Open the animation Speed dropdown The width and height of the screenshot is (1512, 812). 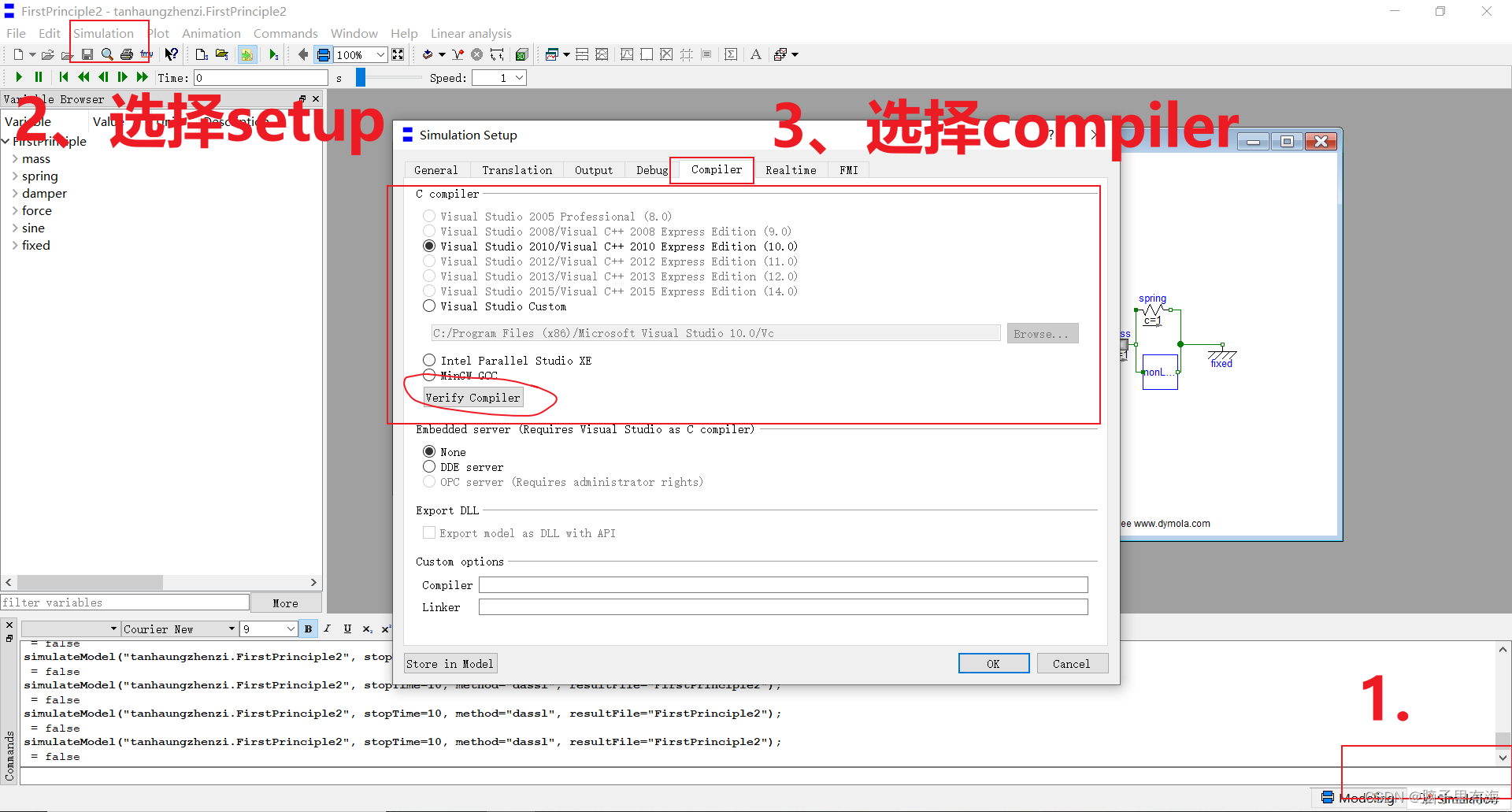(519, 78)
